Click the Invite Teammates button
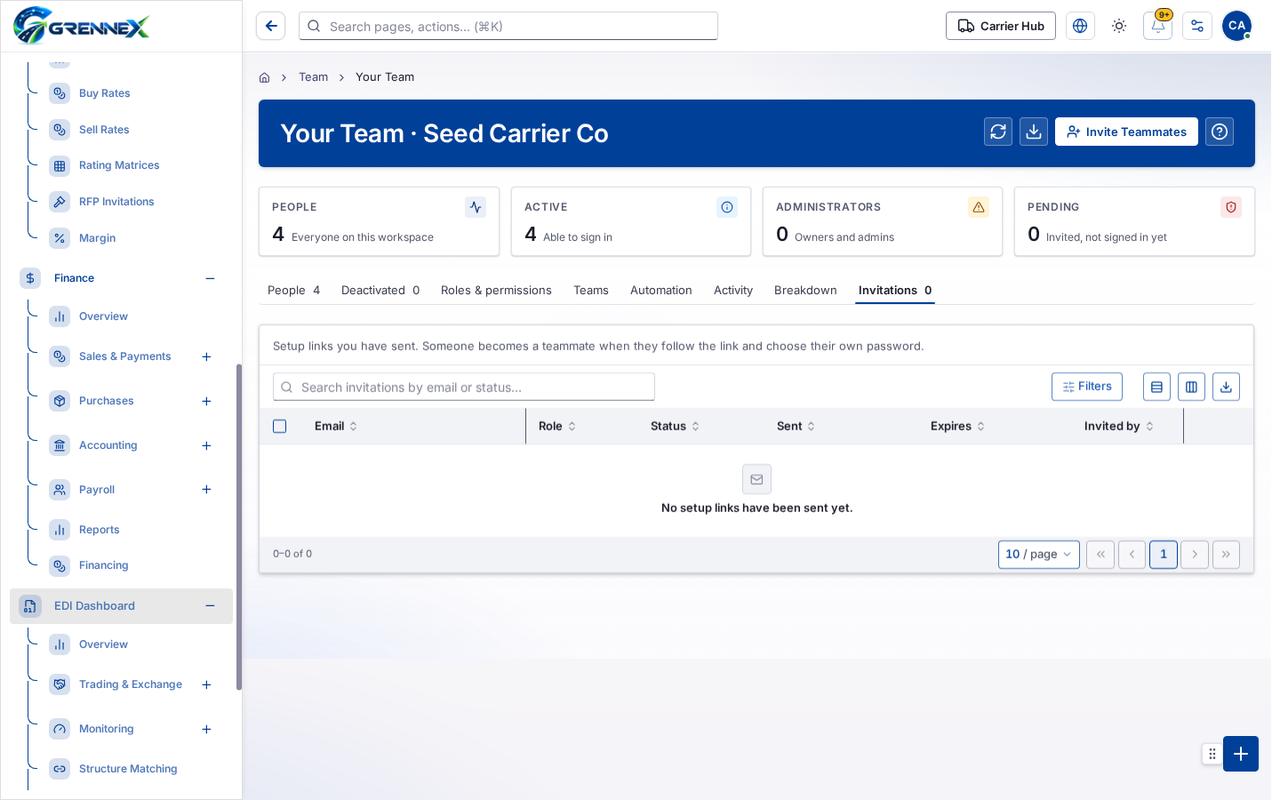1280x800 pixels. point(1126,132)
